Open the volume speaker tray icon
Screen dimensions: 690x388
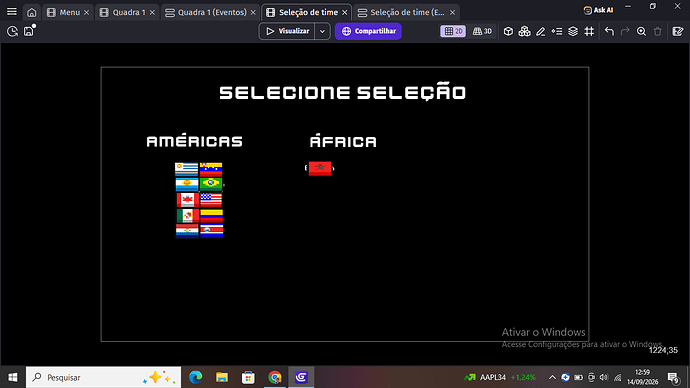pyautogui.click(x=604, y=377)
